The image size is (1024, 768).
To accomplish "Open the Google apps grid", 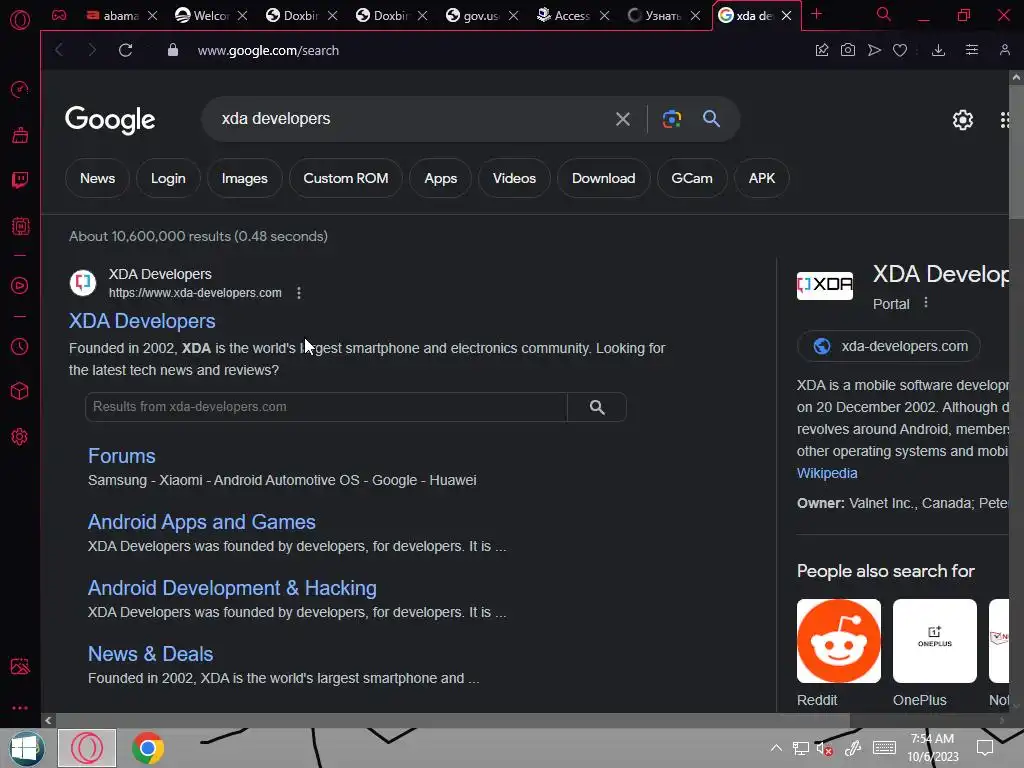I will pyautogui.click(x=1006, y=120).
